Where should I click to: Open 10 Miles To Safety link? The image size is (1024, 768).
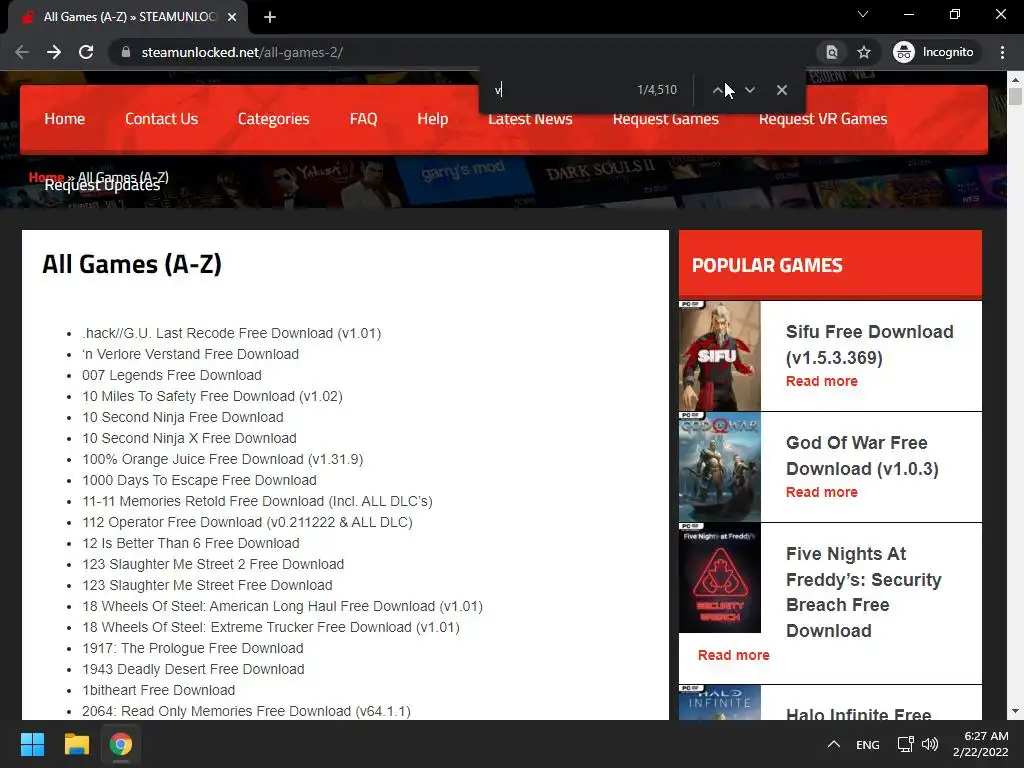[212, 396]
